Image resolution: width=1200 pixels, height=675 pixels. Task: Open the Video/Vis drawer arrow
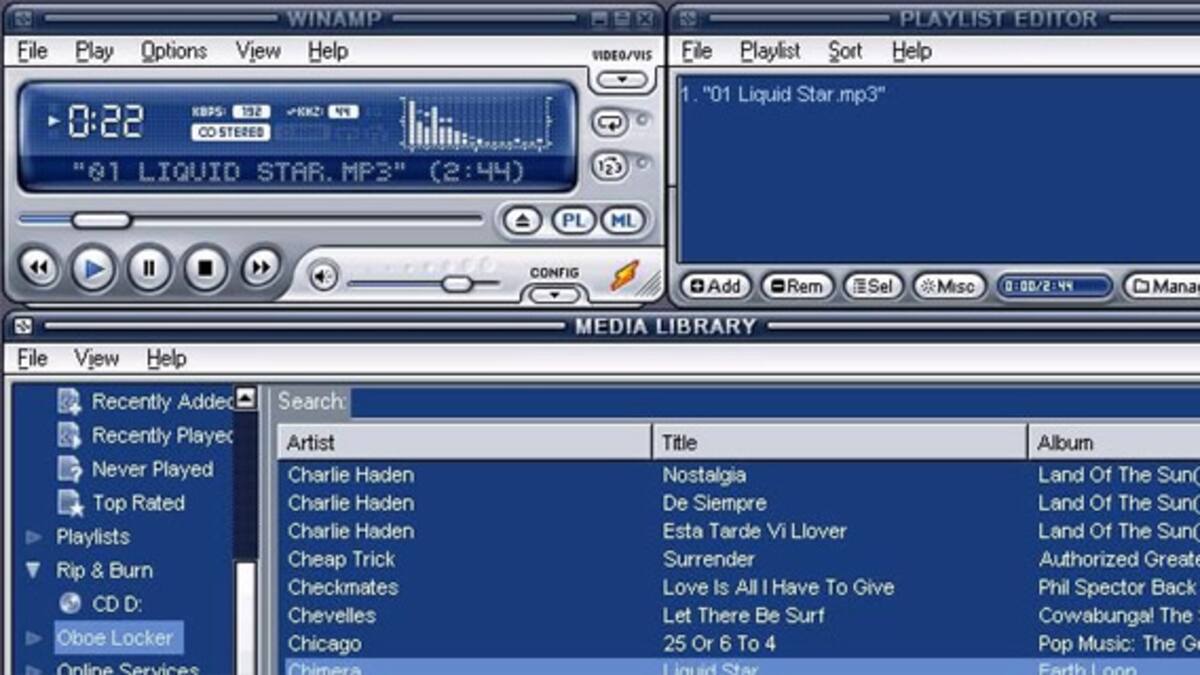(622, 79)
